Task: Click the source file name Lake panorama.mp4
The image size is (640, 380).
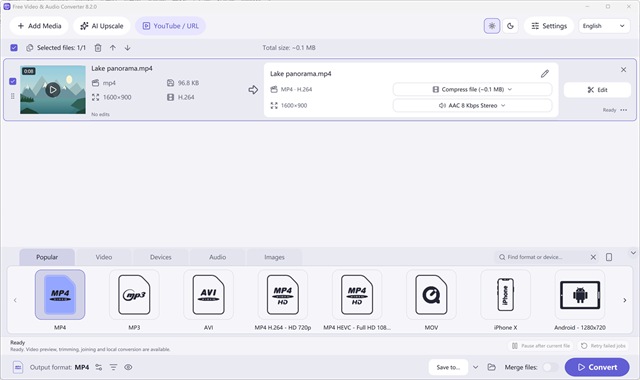Action: pos(122,68)
